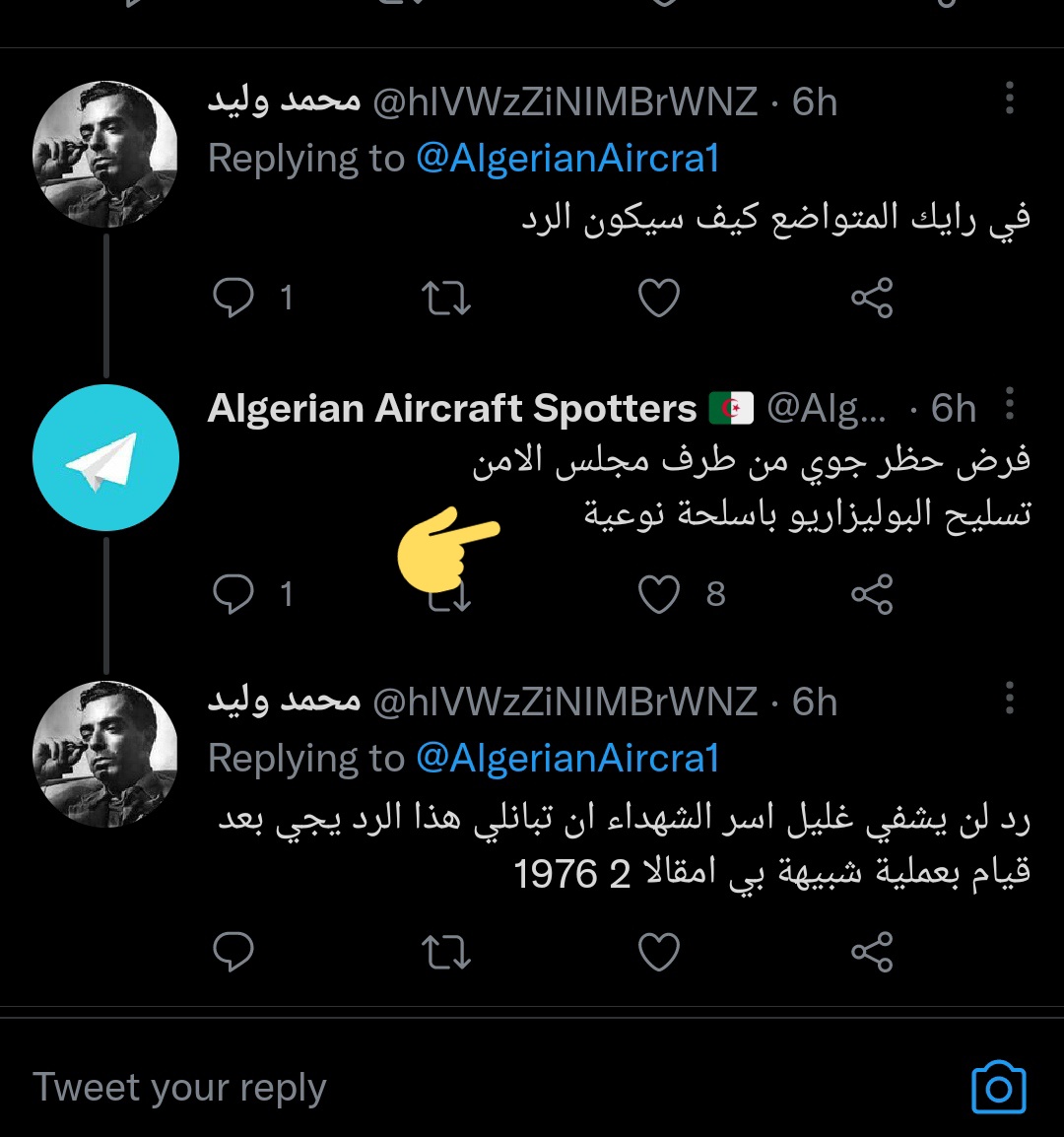The height and width of the screenshot is (1137, 1064).
Task: Share the last tweet mentioning 1976
Action: (x=872, y=952)
